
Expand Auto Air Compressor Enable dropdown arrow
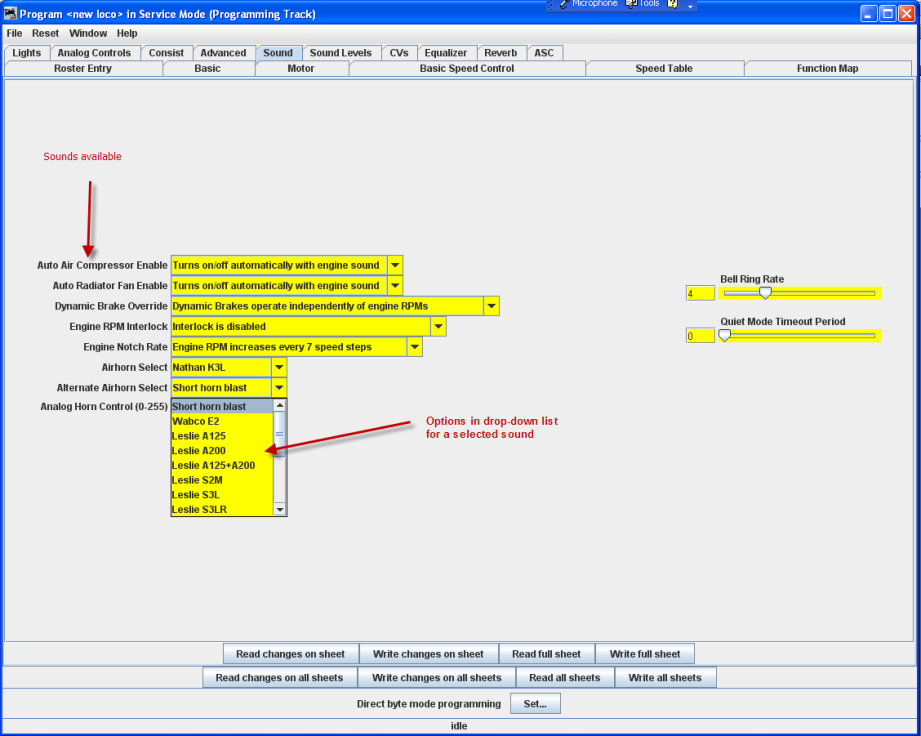coord(395,265)
